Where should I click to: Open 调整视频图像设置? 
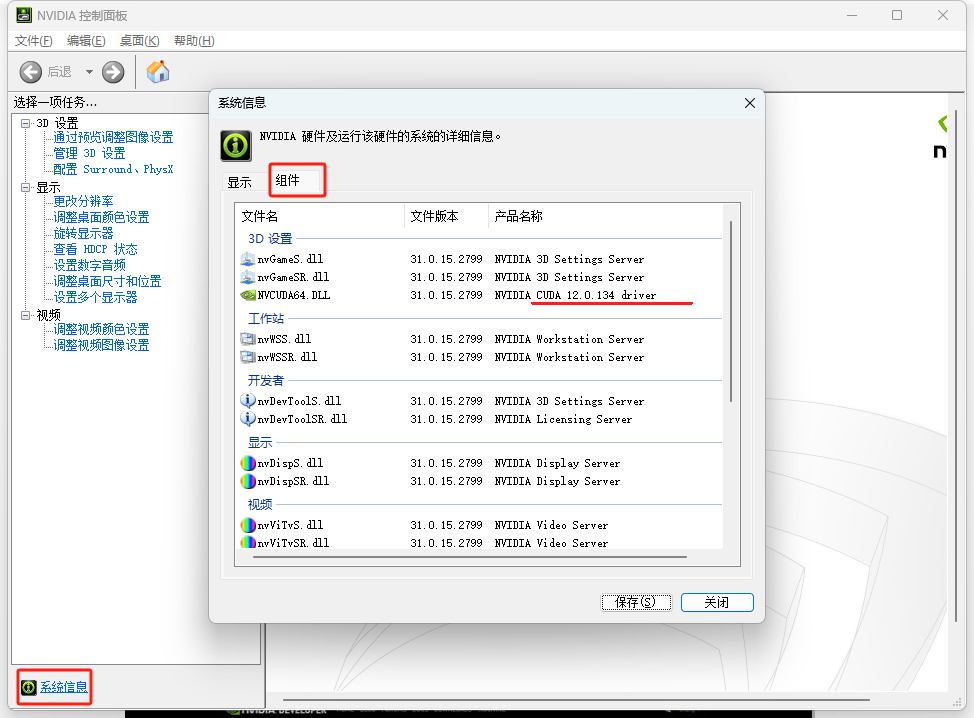101,345
